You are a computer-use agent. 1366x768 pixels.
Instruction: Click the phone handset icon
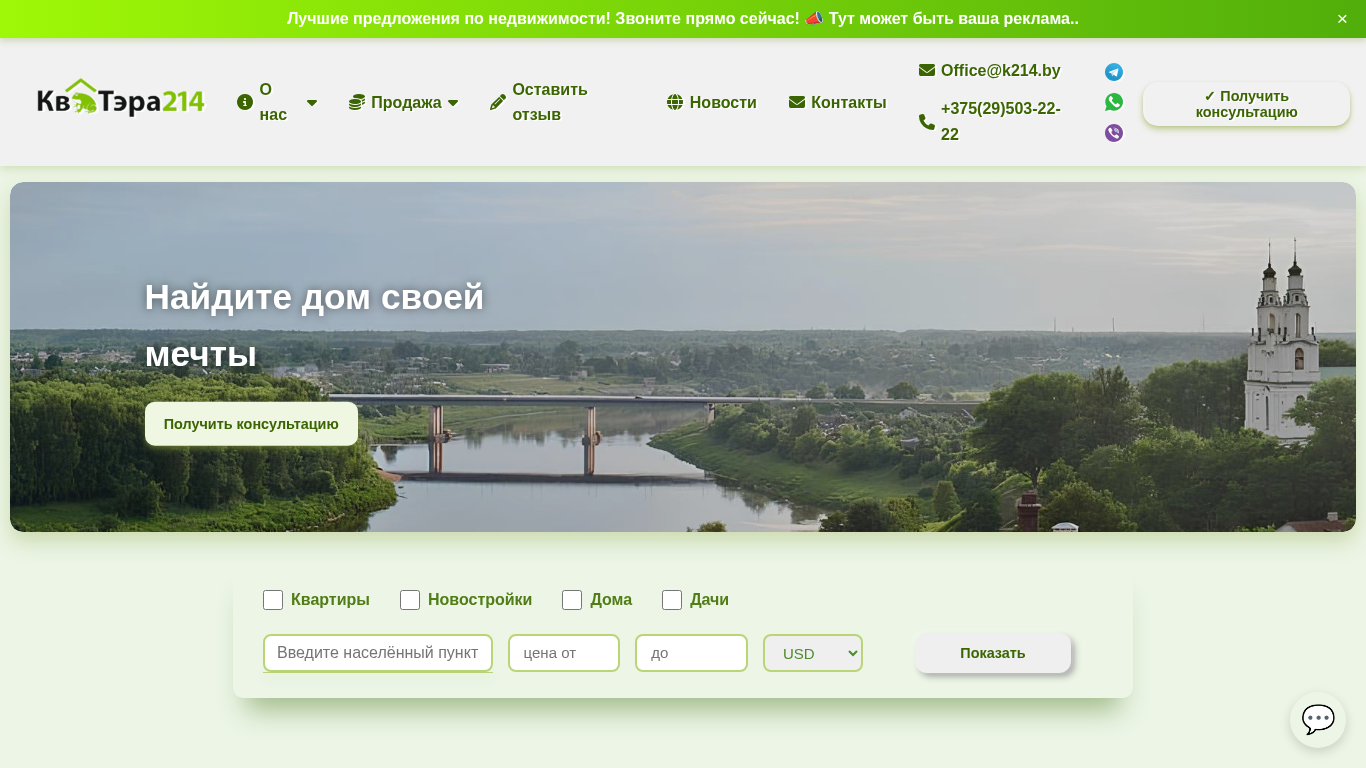[x=927, y=122]
